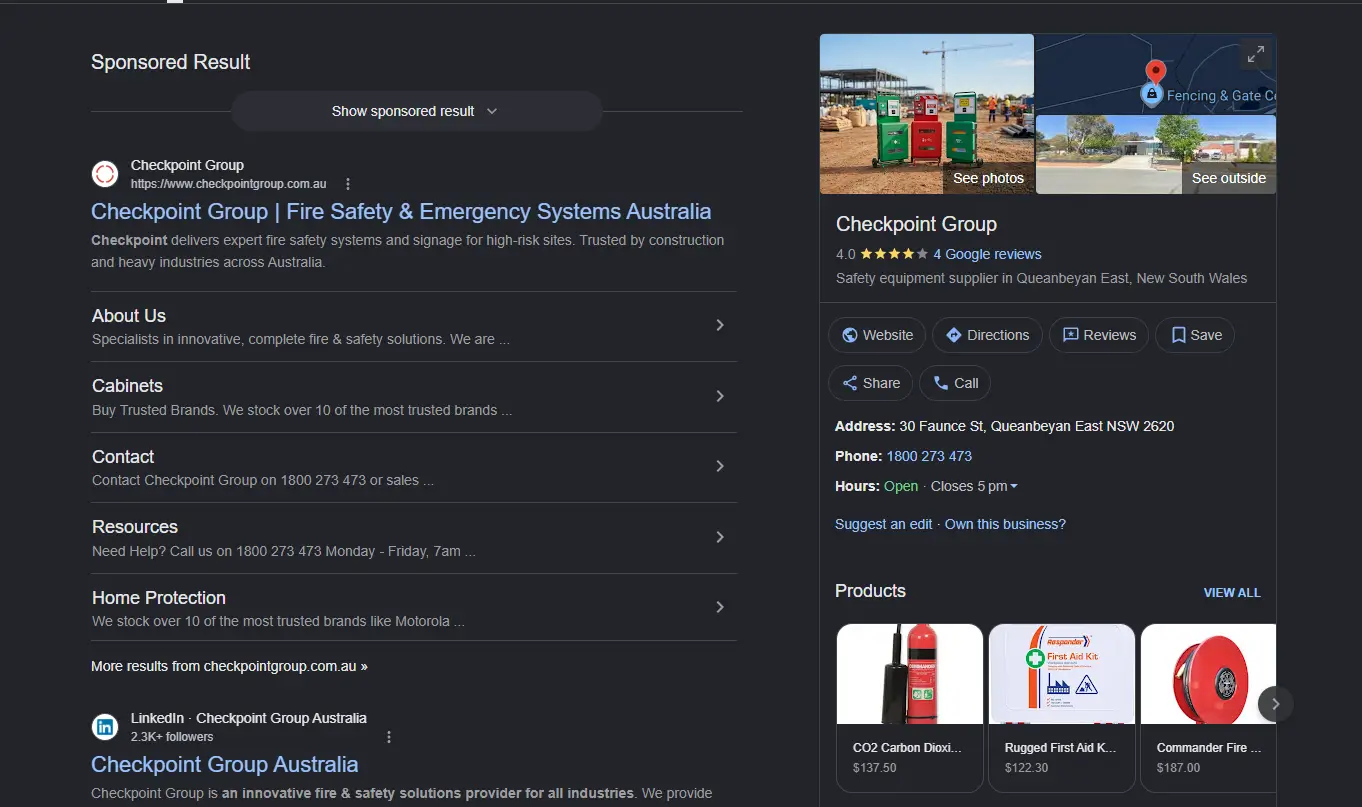Open the Cabinets sitelink chevron
The height and width of the screenshot is (807, 1362).
(720, 396)
